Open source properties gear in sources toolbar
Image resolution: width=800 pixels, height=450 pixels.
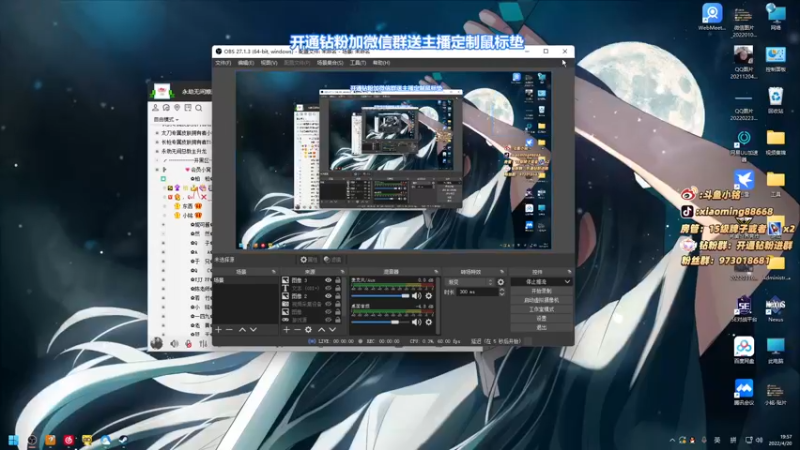point(308,330)
